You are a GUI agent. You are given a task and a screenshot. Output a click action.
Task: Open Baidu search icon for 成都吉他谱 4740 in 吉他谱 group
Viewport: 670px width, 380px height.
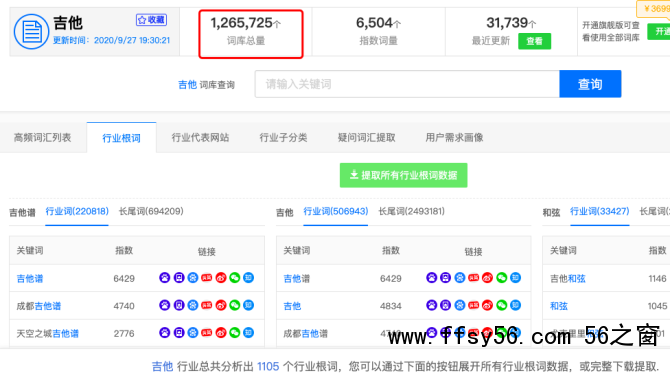pyautogui.click(x=165, y=305)
